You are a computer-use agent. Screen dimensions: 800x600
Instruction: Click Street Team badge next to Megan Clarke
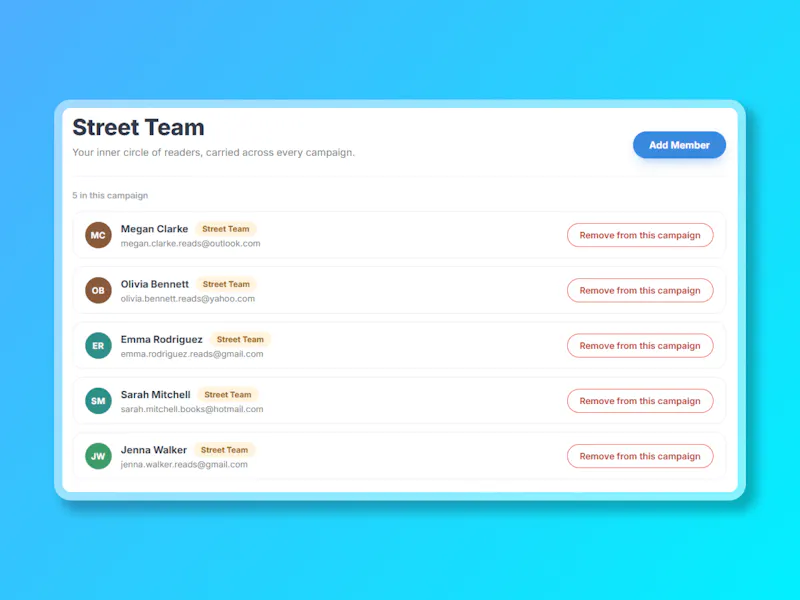226,229
